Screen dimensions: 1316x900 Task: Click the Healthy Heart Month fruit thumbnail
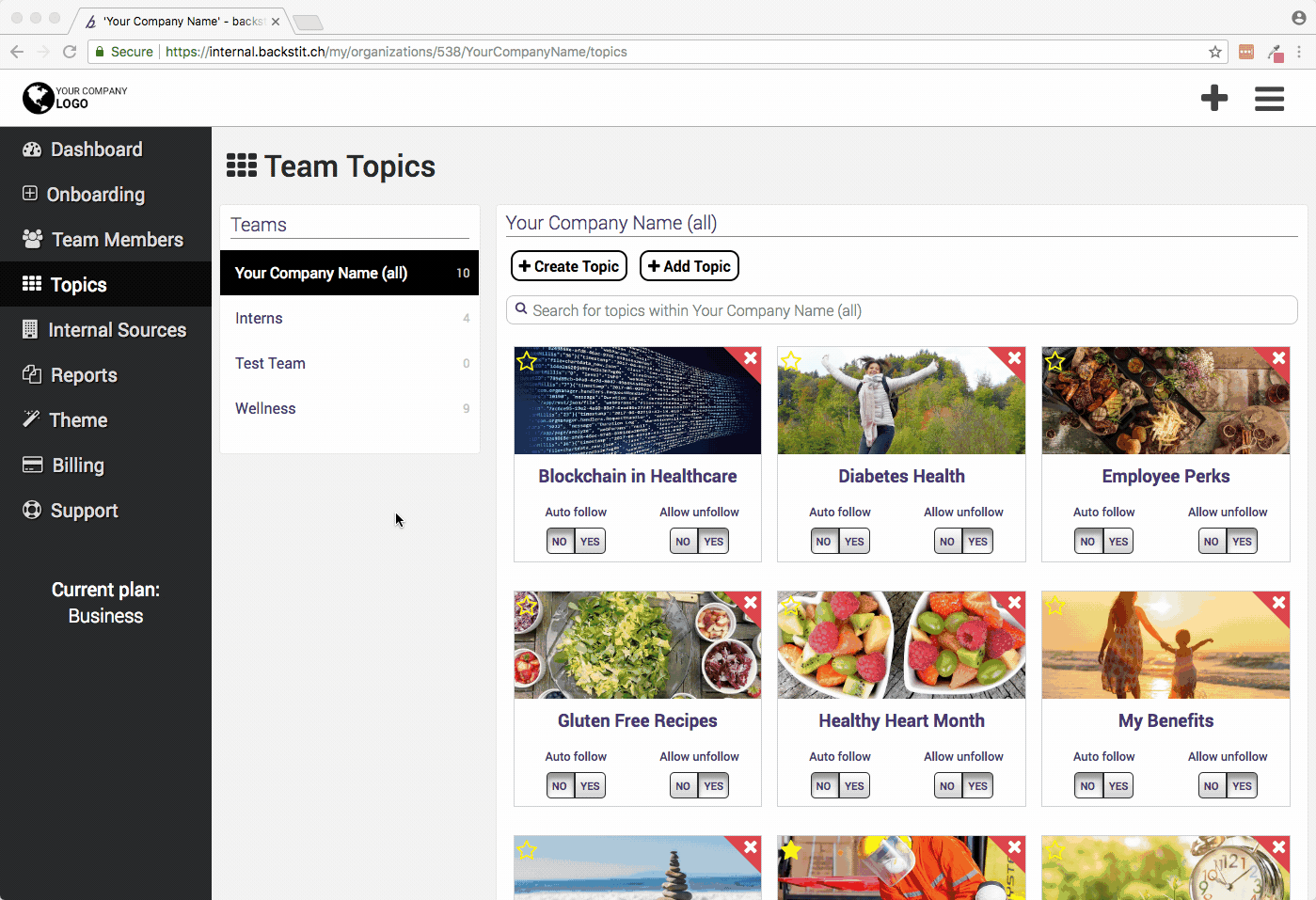pyautogui.click(x=901, y=645)
